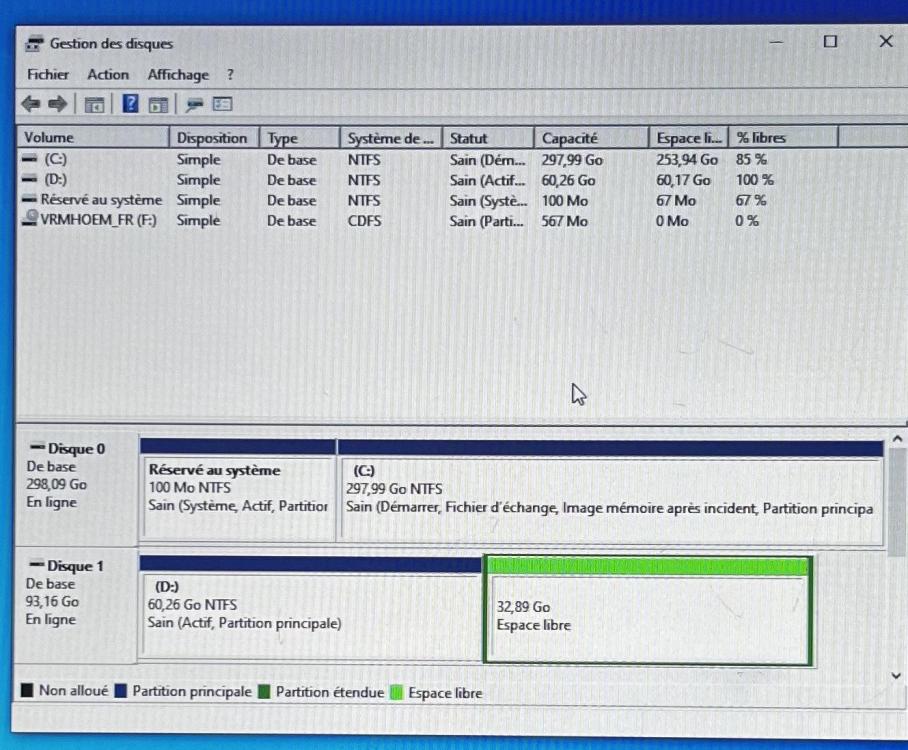Click the blue Help question mark icon
This screenshot has height=750, width=908.
tap(131, 104)
